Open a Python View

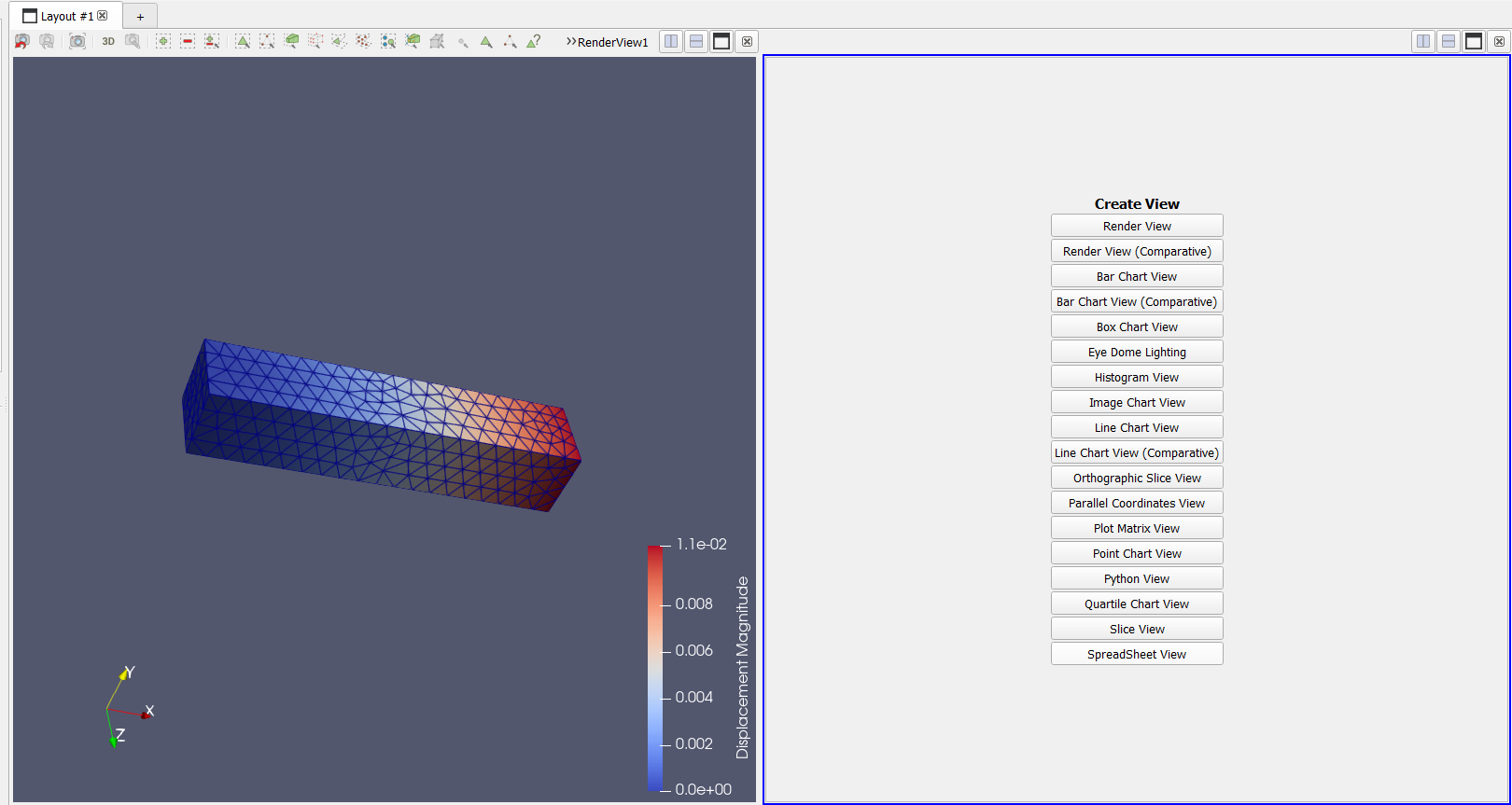pyautogui.click(x=1137, y=578)
